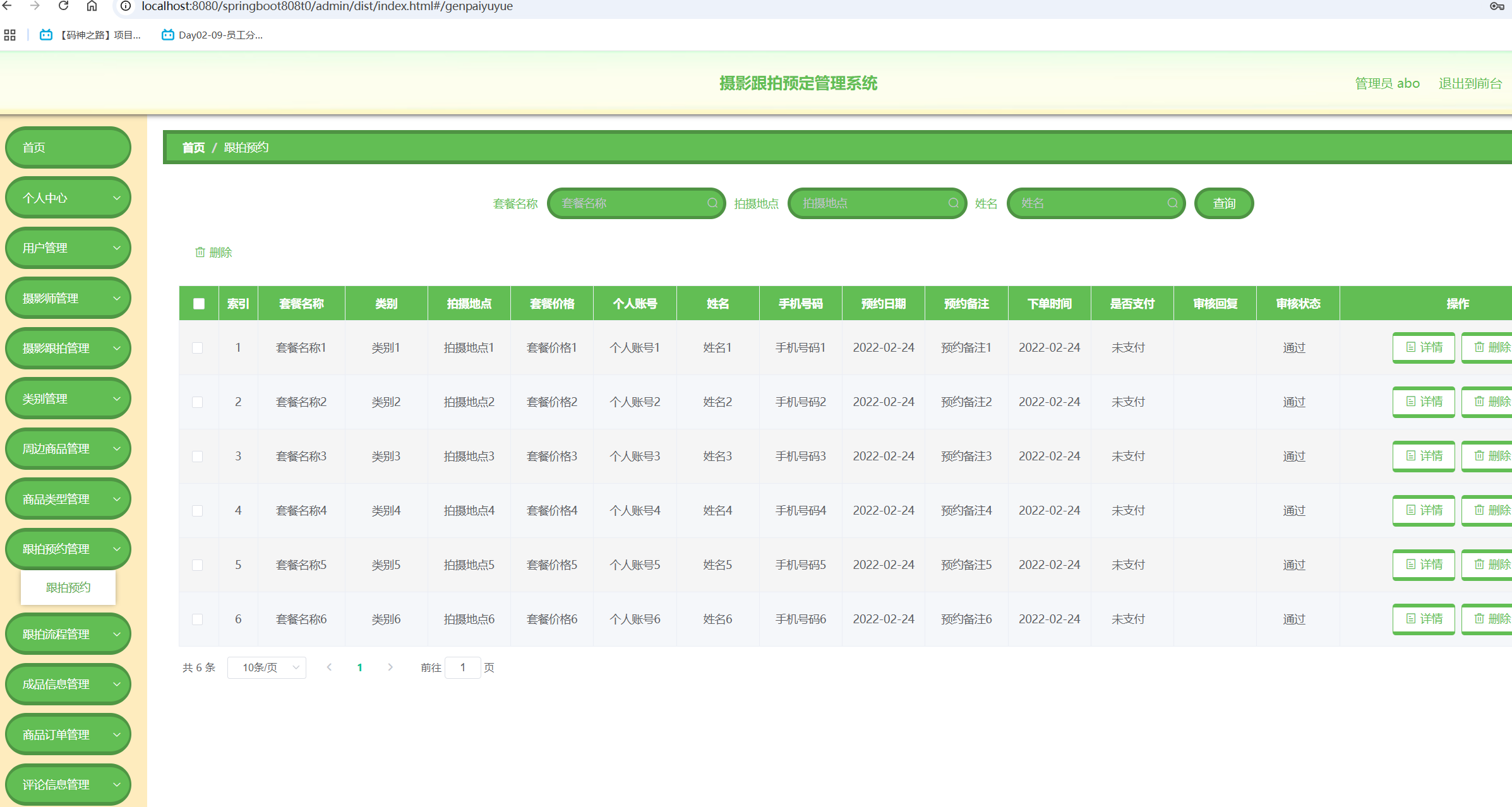Click the browser address bar URL

327,6
